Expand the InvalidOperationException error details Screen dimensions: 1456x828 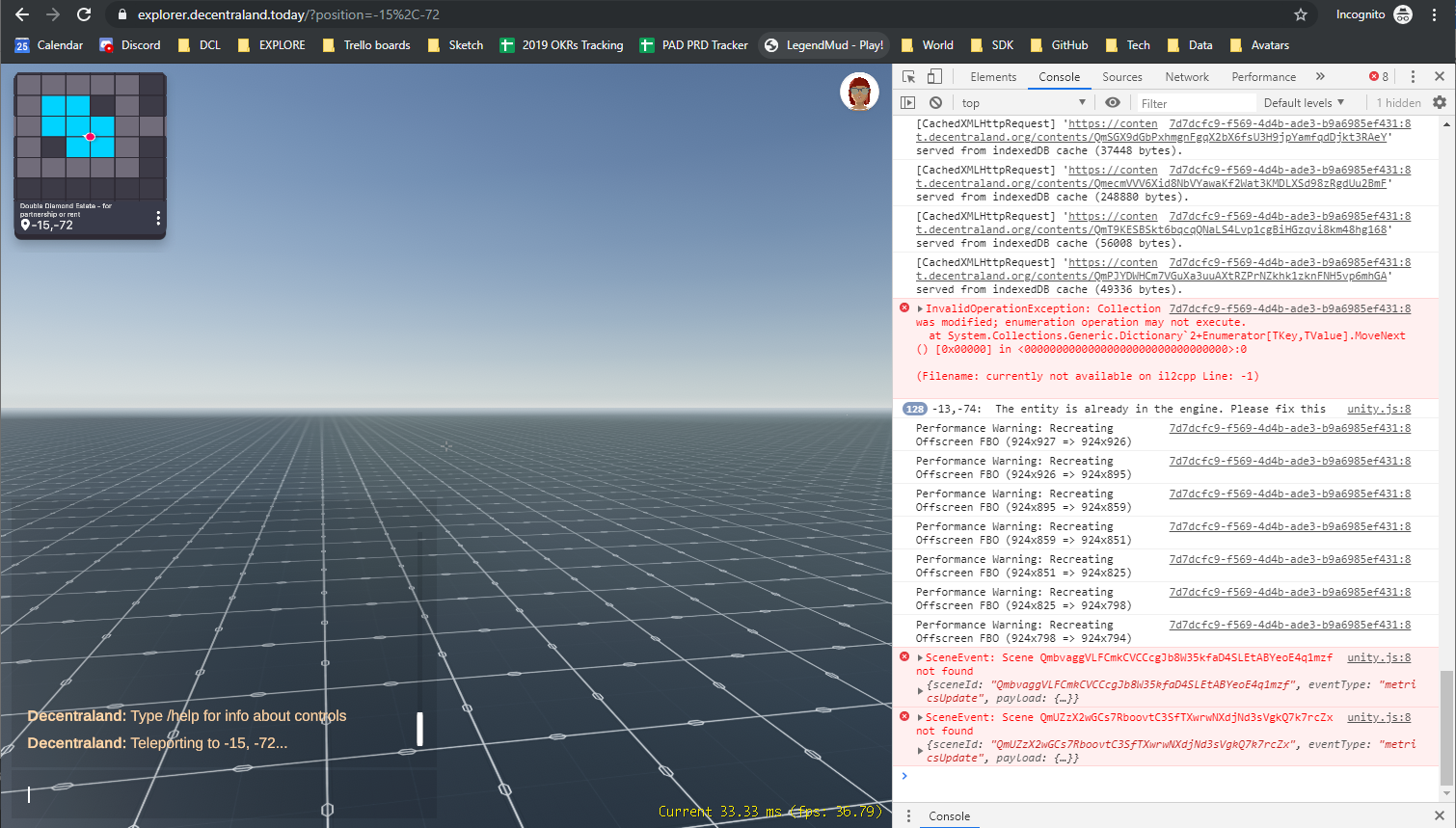921,307
